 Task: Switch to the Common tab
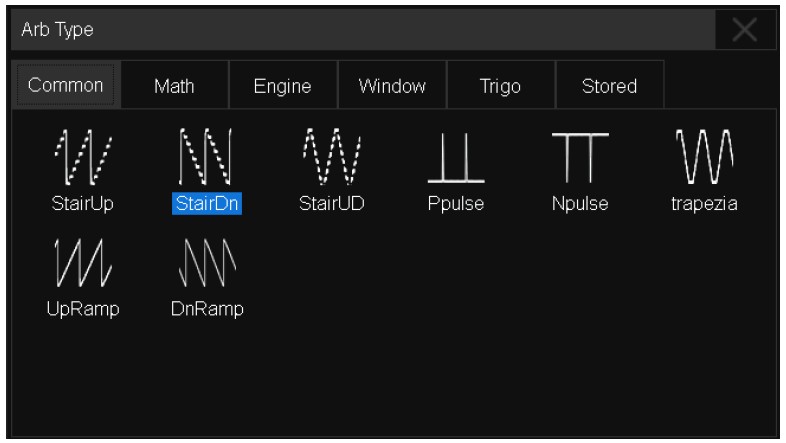[66, 86]
